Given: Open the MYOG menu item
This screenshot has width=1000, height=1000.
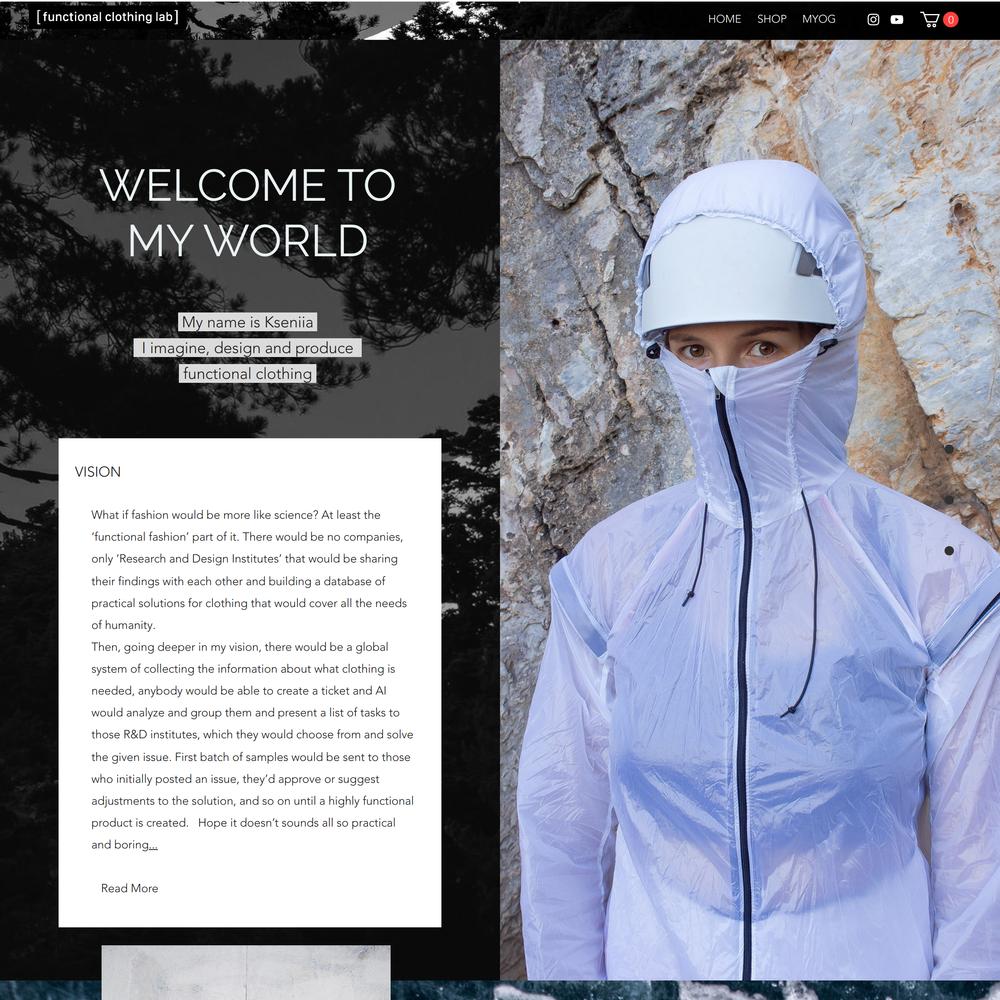Looking at the screenshot, I should tap(818, 19).
